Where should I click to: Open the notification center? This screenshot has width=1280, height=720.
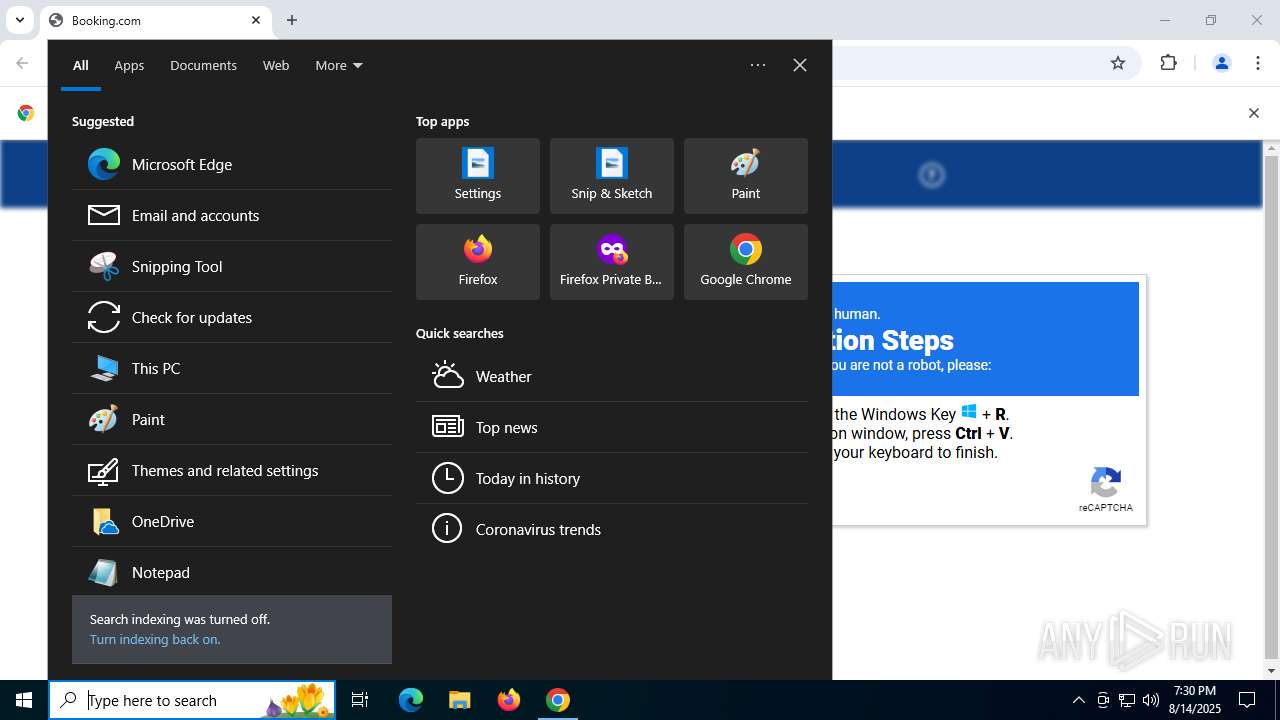pyautogui.click(x=1247, y=700)
